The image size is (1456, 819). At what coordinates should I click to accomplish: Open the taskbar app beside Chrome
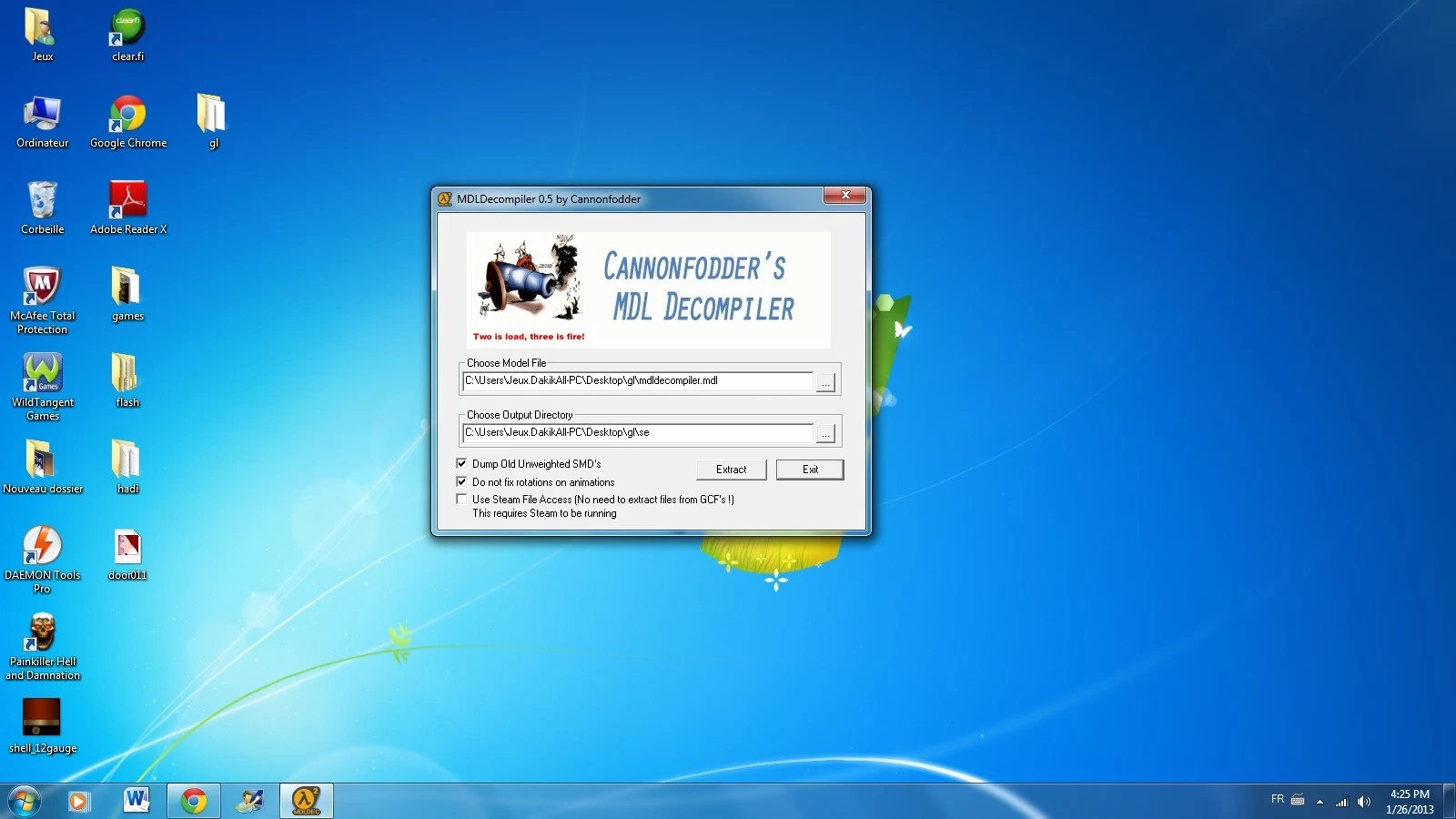pyautogui.click(x=249, y=801)
